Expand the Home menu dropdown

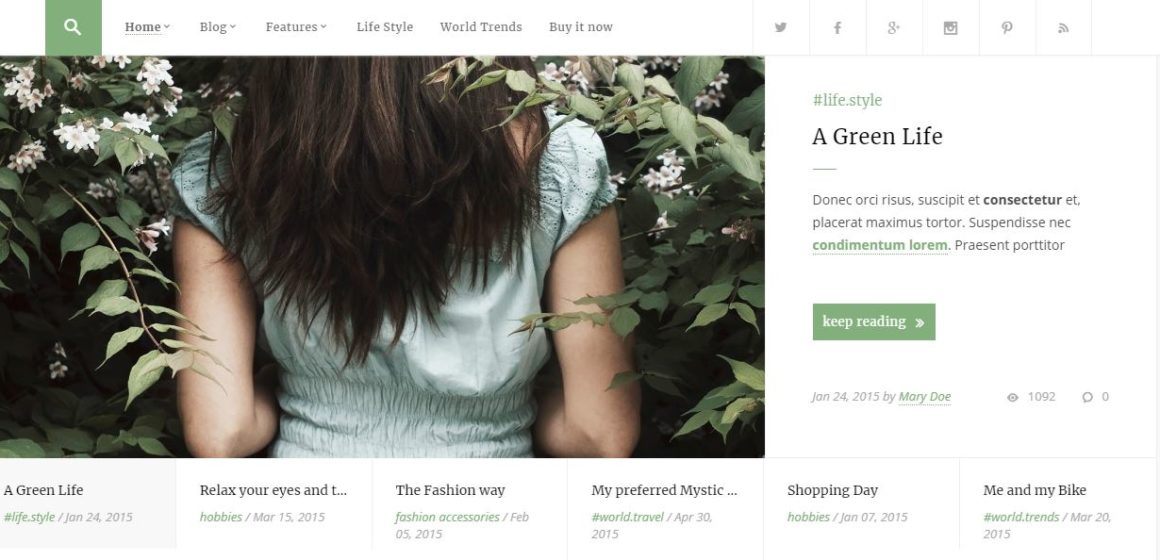coord(147,27)
